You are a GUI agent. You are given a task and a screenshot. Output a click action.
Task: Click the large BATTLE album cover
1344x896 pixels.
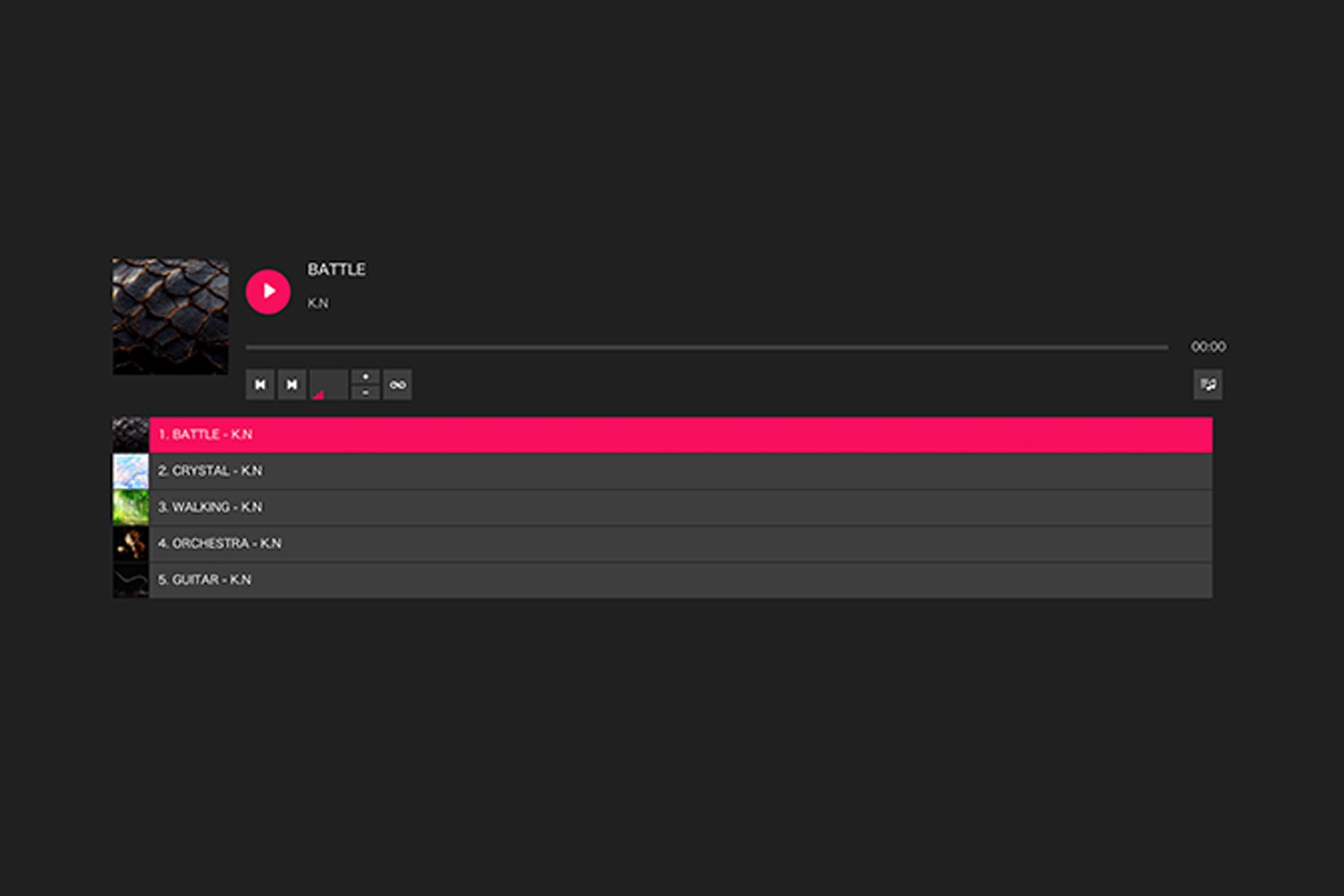(x=170, y=316)
